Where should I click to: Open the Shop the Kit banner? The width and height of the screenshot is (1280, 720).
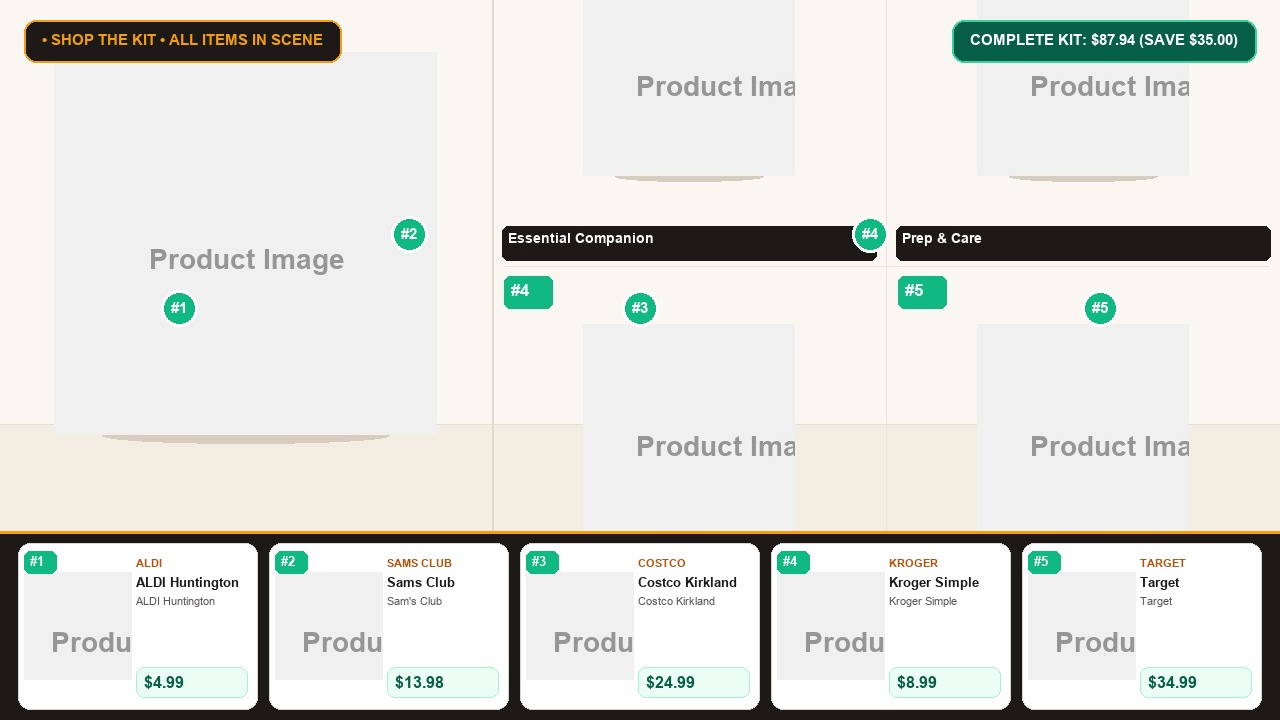(183, 41)
